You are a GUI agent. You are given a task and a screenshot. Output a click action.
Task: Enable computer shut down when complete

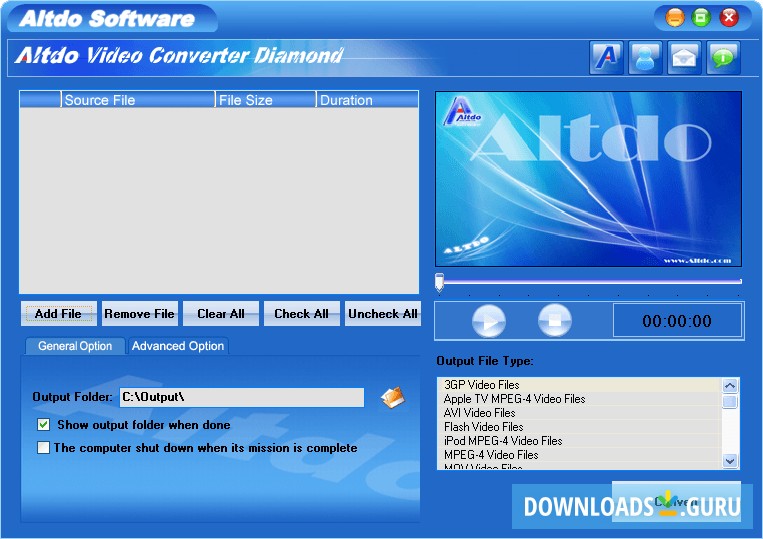tap(43, 448)
